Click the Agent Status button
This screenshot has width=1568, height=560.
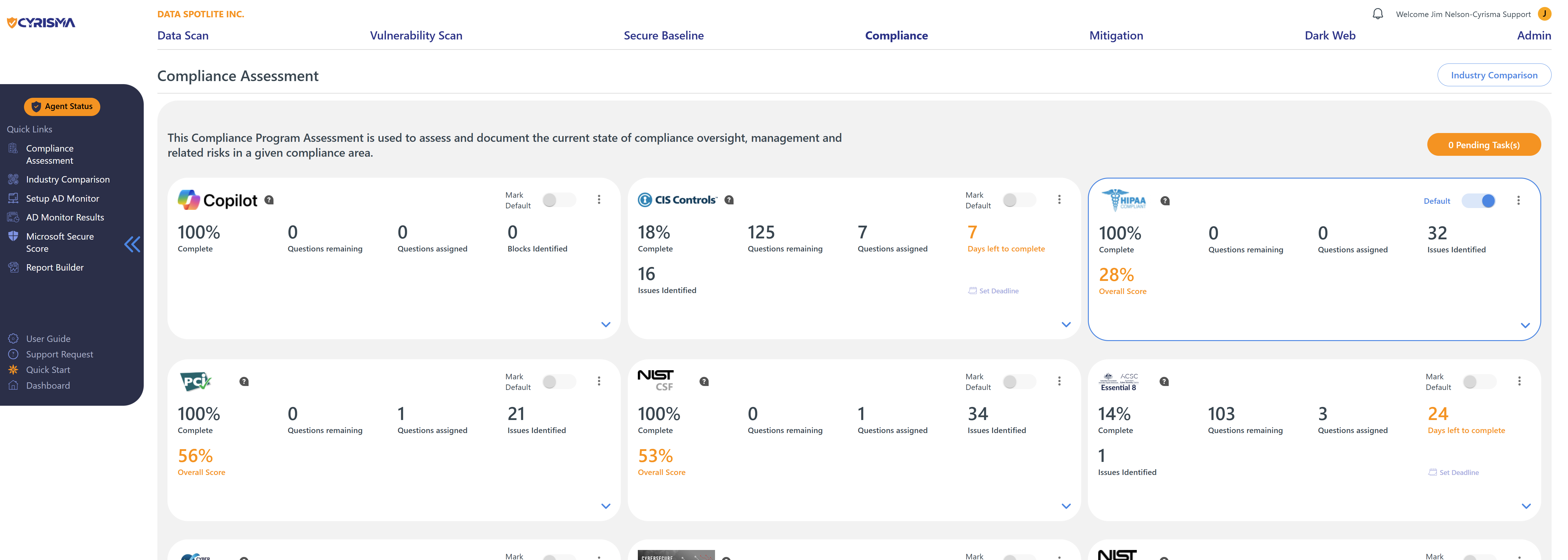62,106
